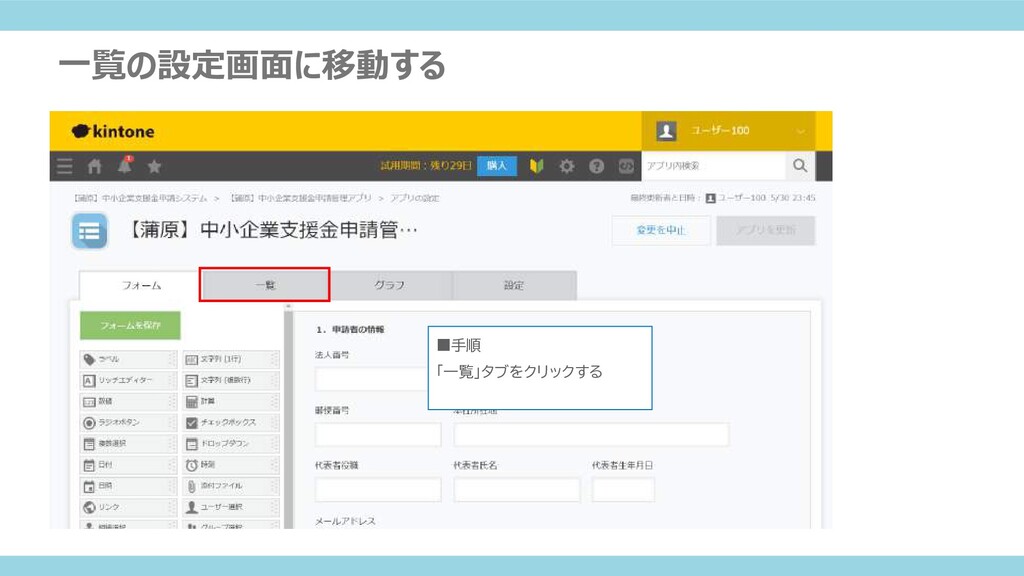Click the blue app list icon beside title
Viewport: 1024px width, 576px height.
click(89, 231)
